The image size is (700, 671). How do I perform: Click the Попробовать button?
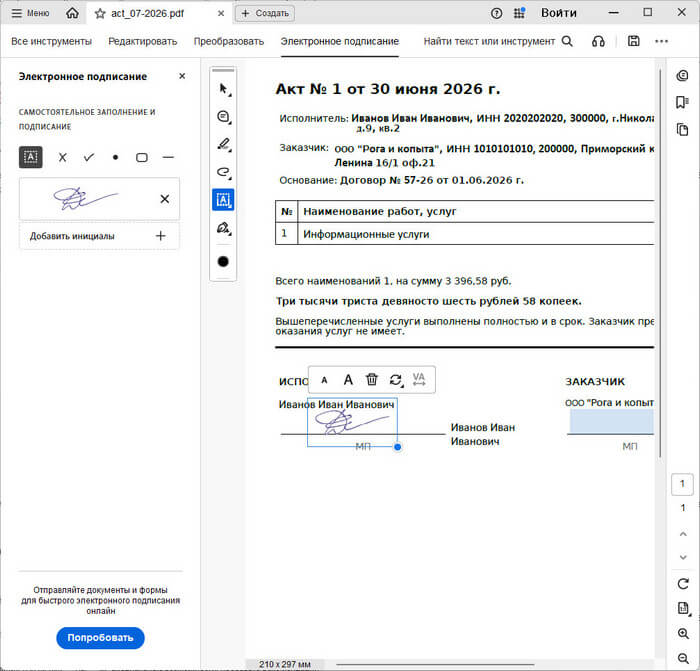coord(100,638)
